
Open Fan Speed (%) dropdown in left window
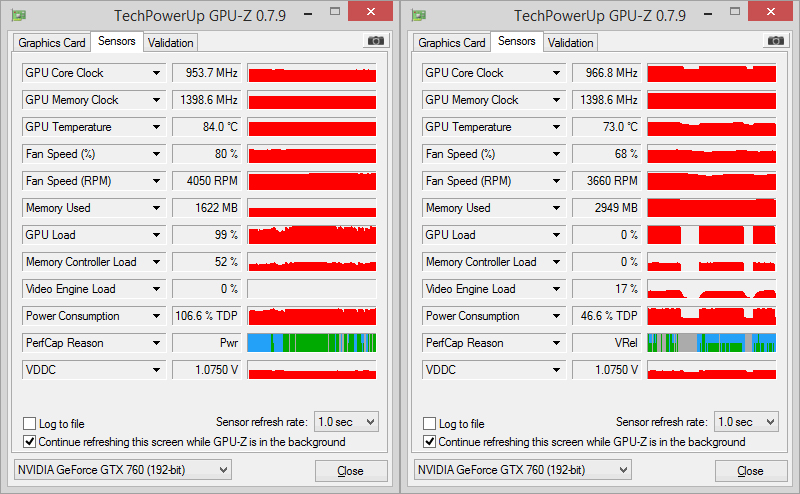(156, 154)
